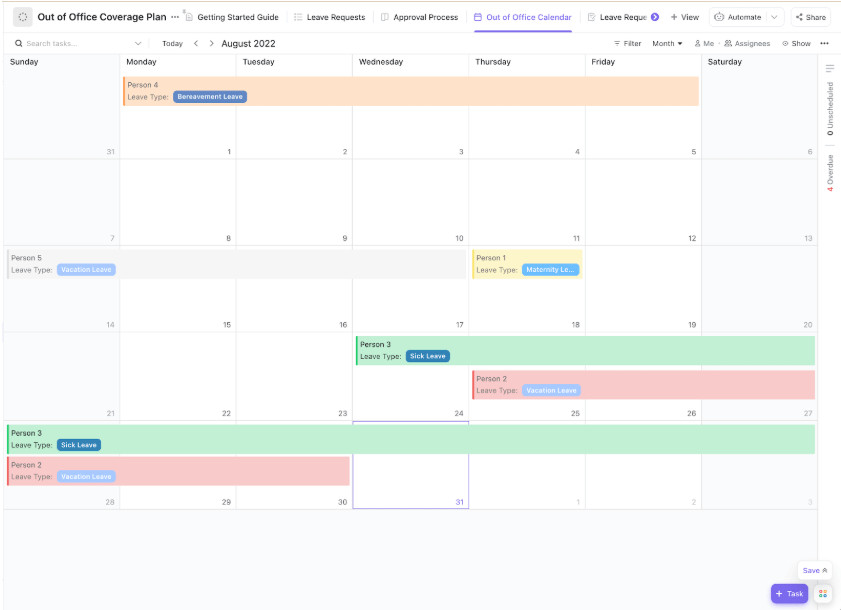The width and height of the screenshot is (841, 610).
Task: Expand the search options chevron
Action: click(x=138, y=43)
